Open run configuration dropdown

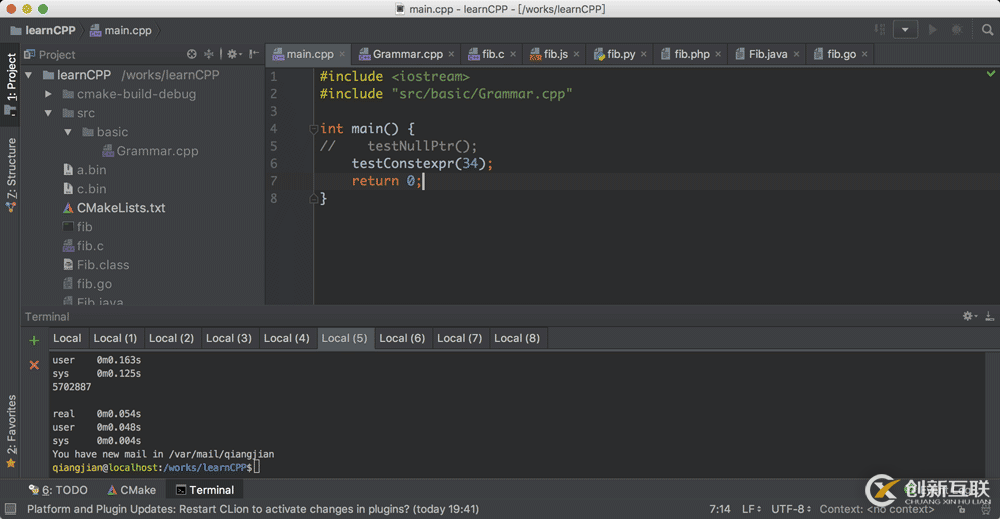point(905,29)
